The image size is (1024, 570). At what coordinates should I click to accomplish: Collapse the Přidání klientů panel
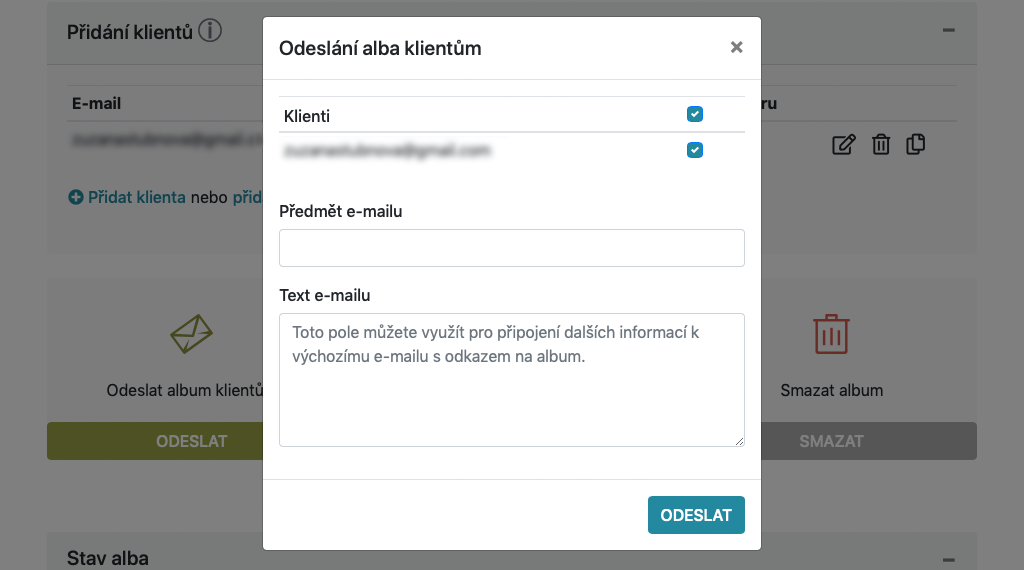(x=949, y=30)
